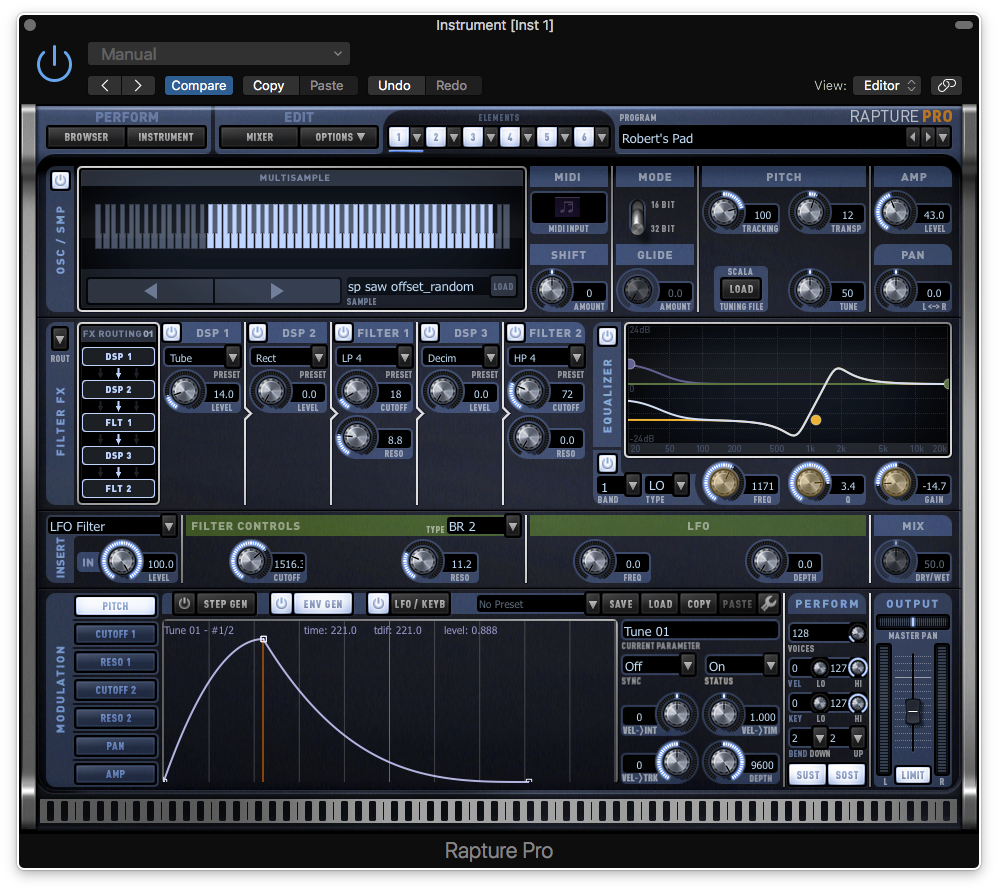Click previous preset arrow in header
Screen dimensions: 998x891
pos(107,85)
